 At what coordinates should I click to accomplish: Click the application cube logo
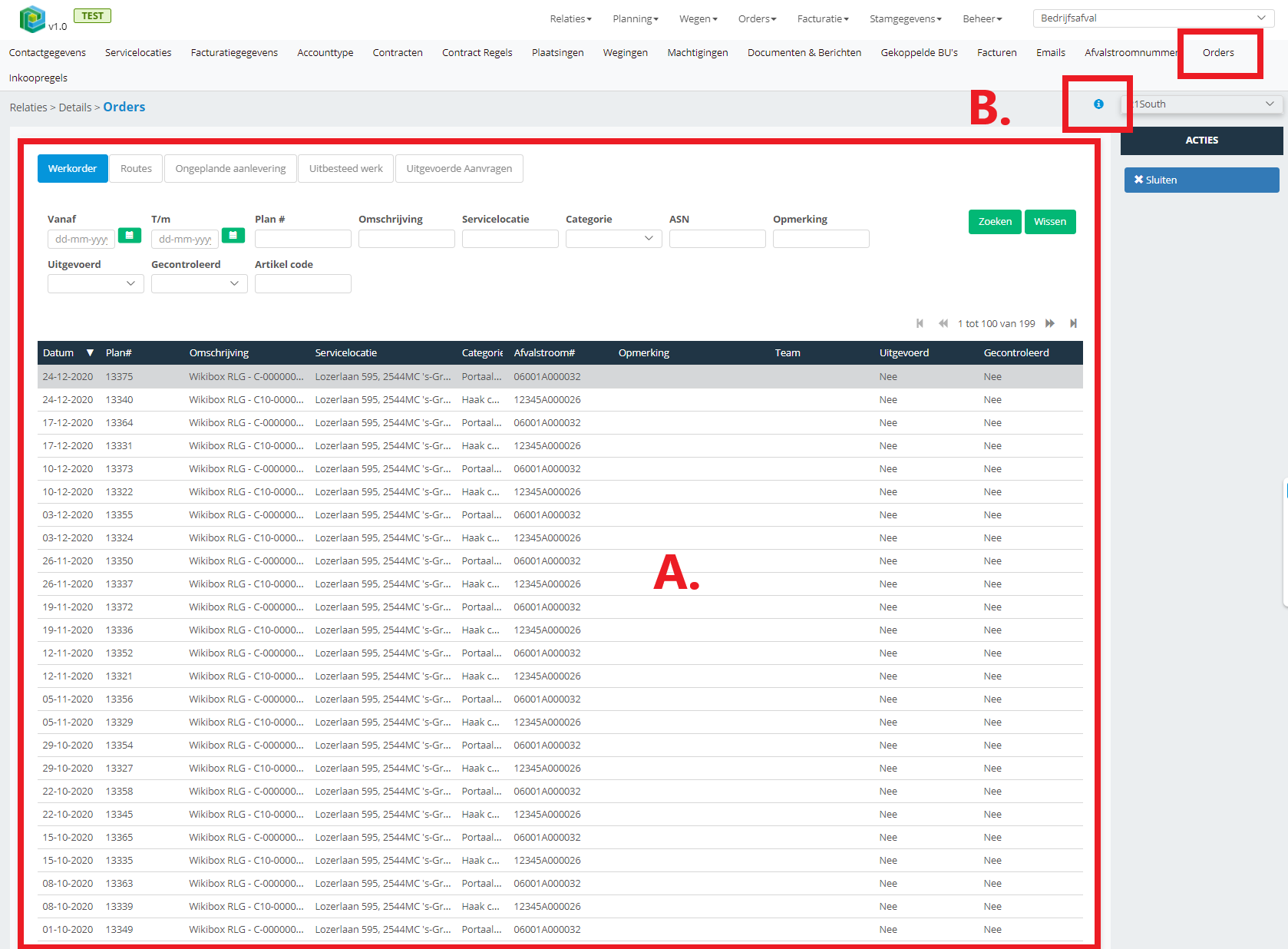[32, 18]
